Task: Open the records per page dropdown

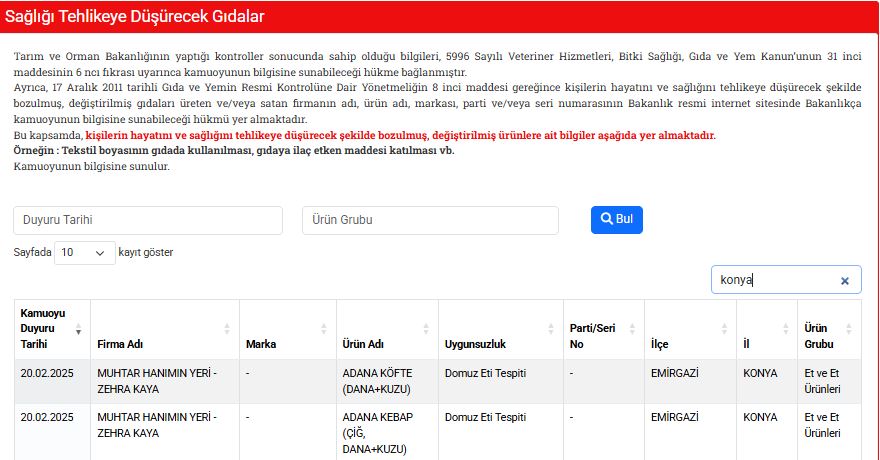Action: click(85, 252)
